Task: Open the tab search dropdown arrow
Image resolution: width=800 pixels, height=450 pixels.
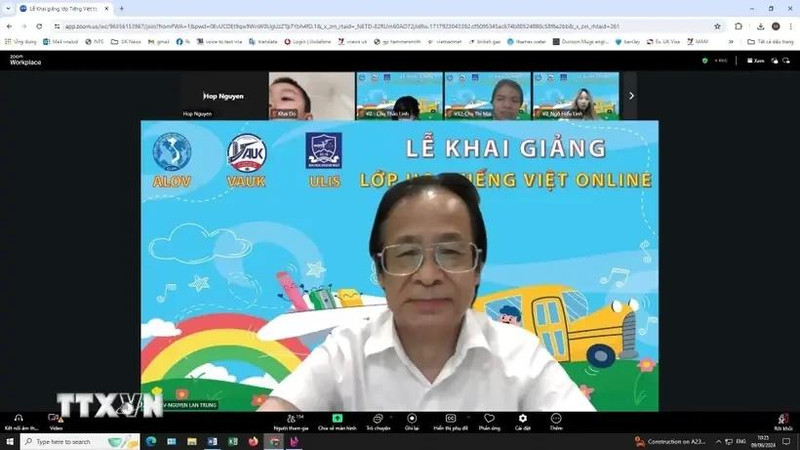Action: (8, 9)
